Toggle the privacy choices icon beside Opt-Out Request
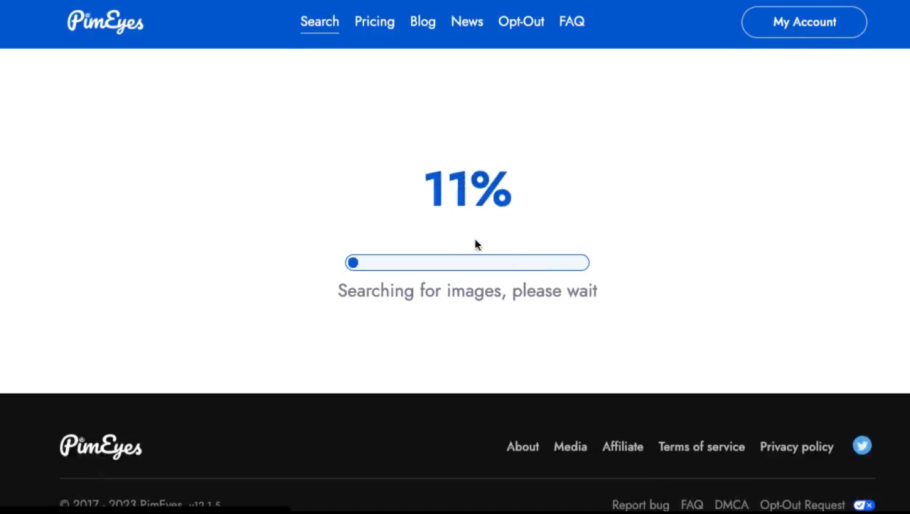The width and height of the screenshot is (910, 514). coord(864,505)
